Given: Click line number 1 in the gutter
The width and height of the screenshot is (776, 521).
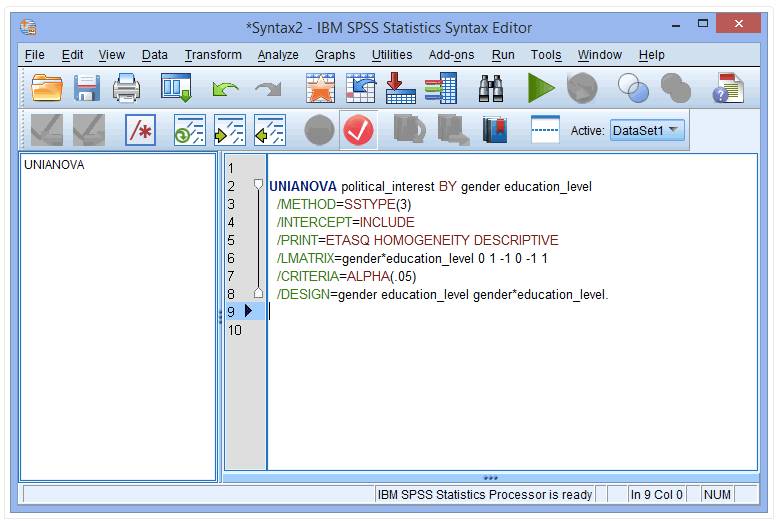Looking at the screenshot, I should pyautogui.click(x=231, y=168).
